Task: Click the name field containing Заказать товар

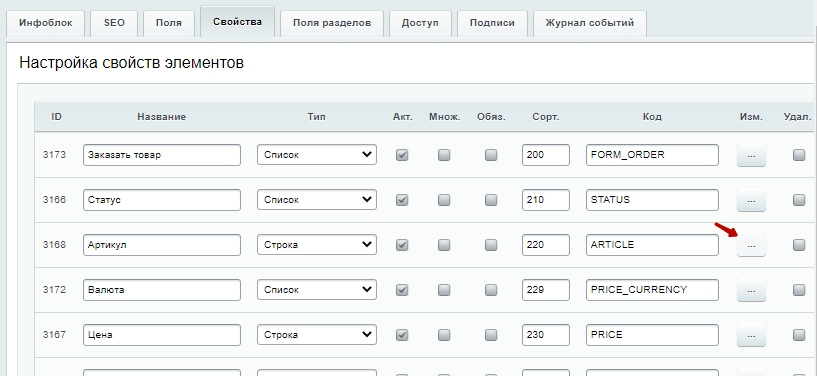Action: tap(162, 155)
